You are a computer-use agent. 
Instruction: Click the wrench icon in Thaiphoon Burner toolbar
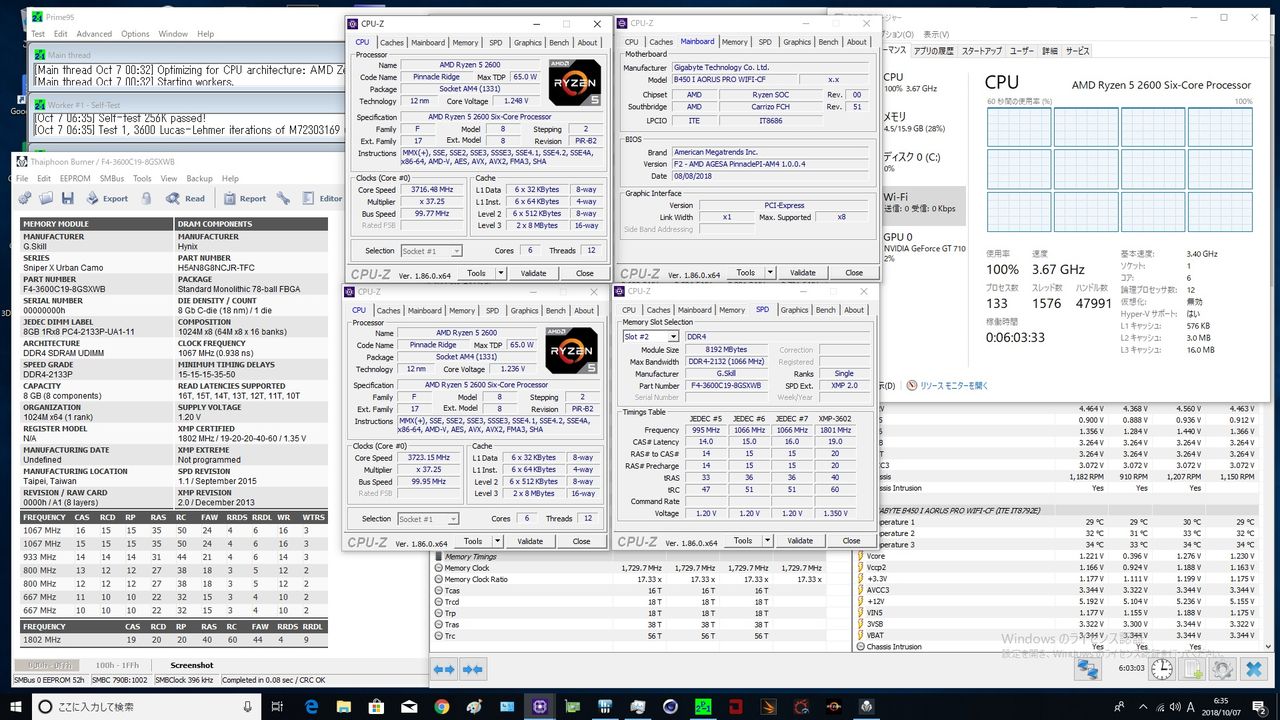pyautogui.click(x=283, y=198)
